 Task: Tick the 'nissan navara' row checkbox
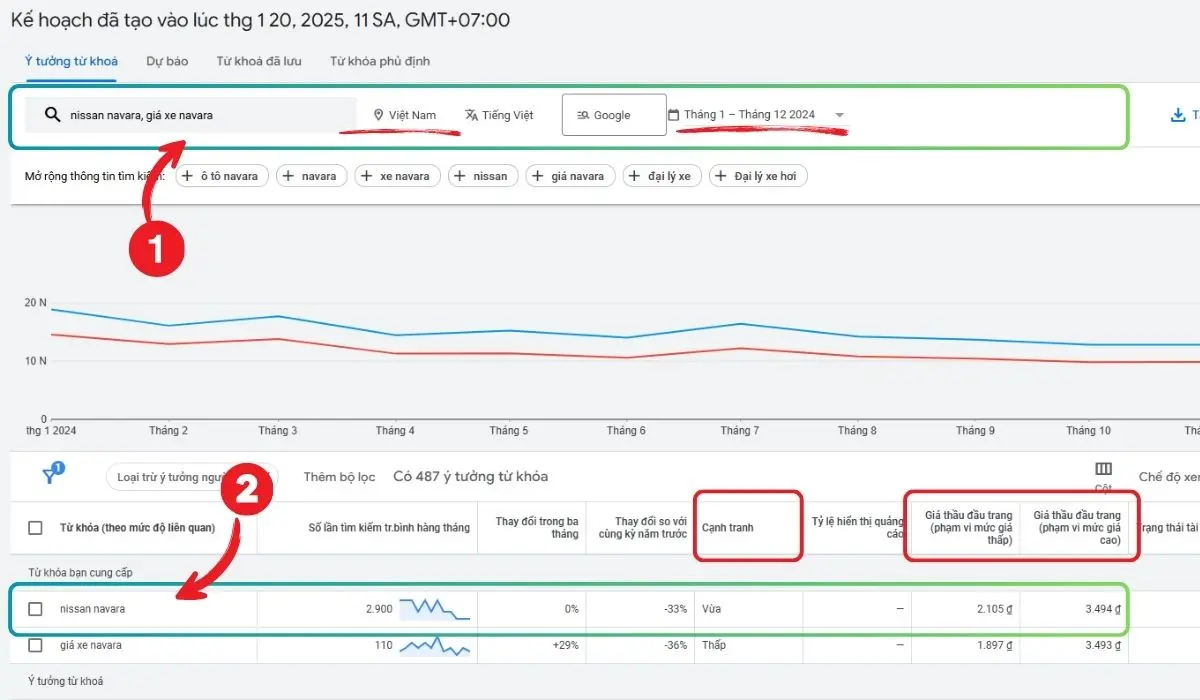[x=36, y=608]
